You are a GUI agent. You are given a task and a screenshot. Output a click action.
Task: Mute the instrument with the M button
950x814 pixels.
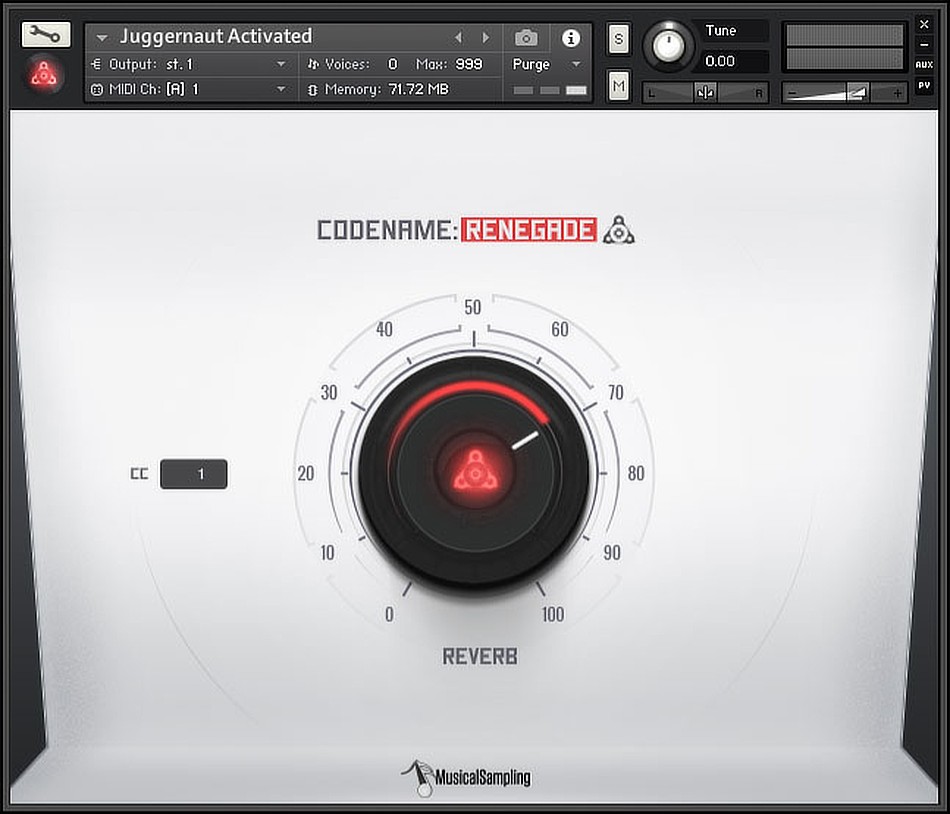click(619, 86)
